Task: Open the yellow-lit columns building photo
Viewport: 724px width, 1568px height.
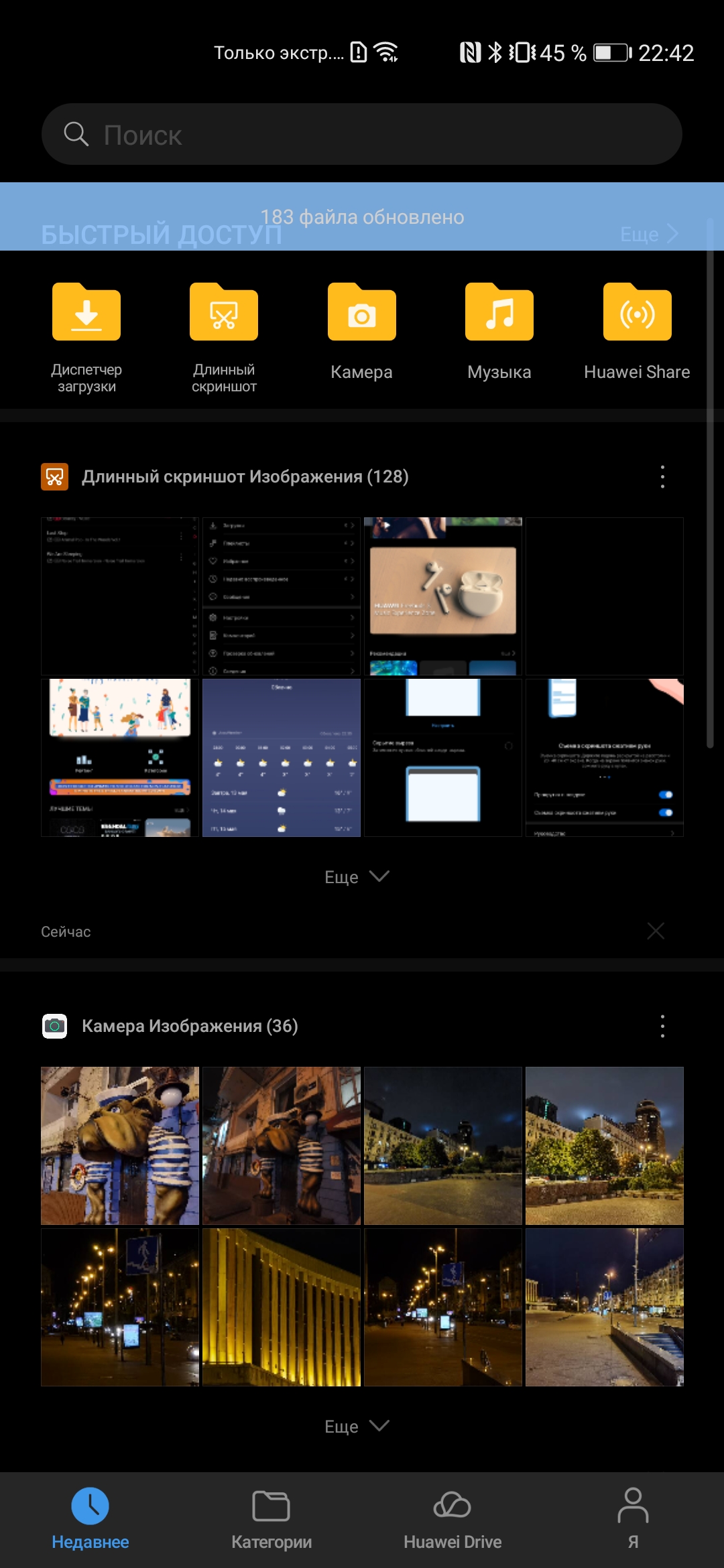Action: tap(282, 1307)
